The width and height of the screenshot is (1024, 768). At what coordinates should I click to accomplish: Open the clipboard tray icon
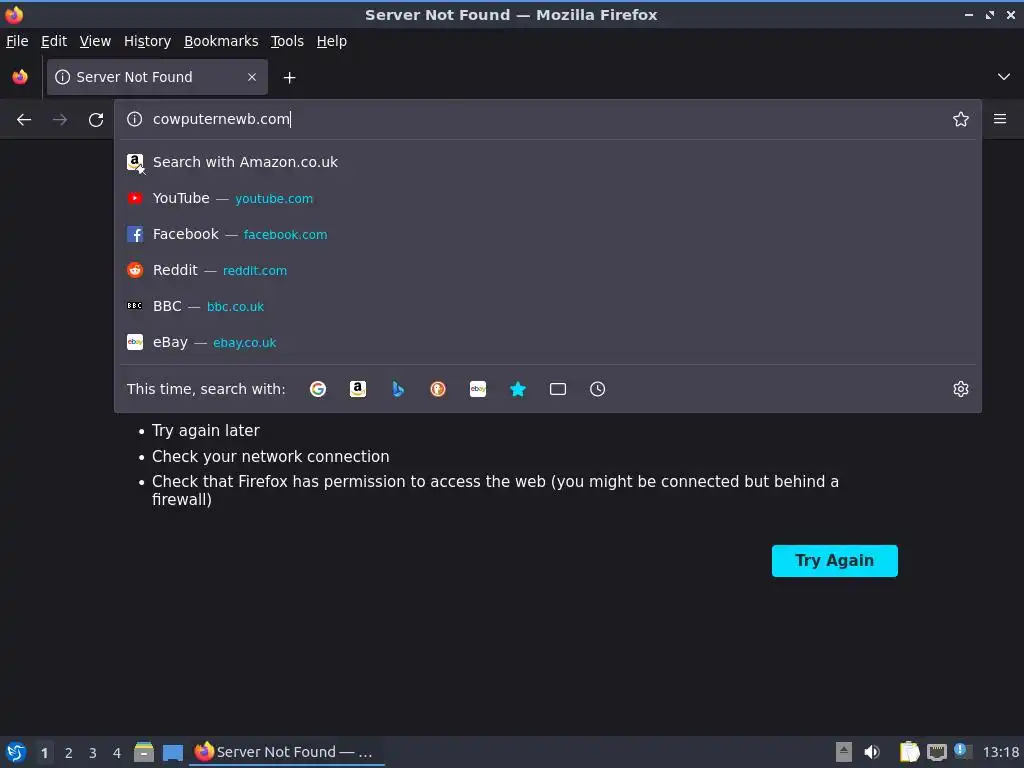(909, 752)
